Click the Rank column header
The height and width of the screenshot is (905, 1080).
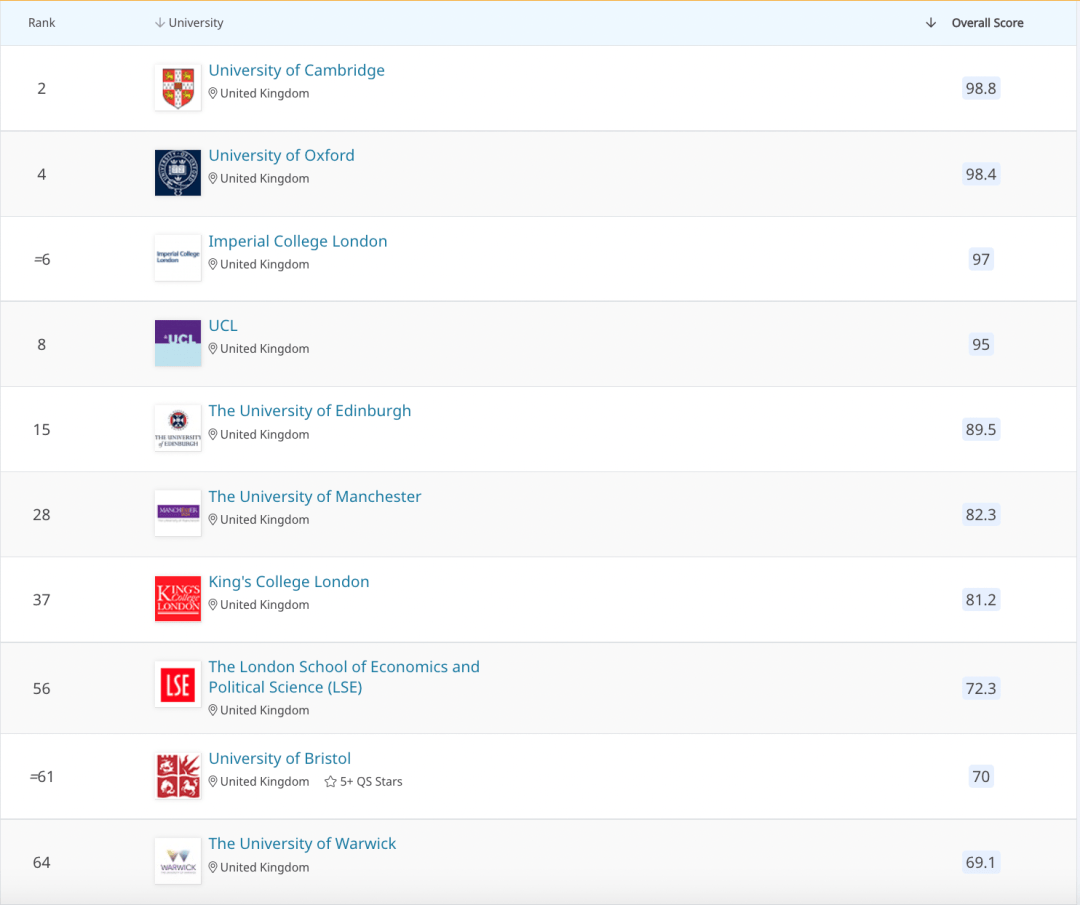[41, 22]
